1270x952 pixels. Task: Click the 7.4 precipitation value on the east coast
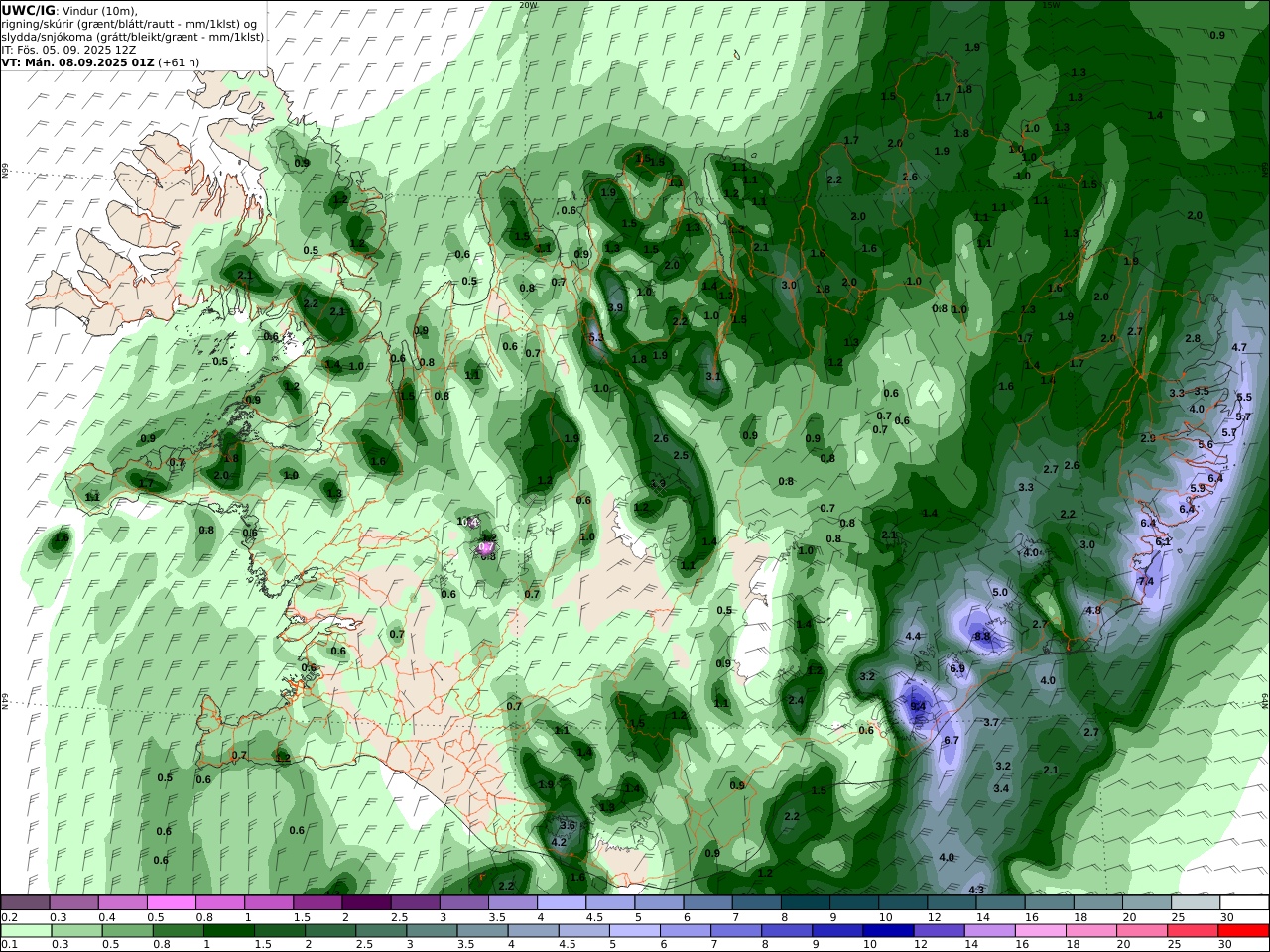1146,581
